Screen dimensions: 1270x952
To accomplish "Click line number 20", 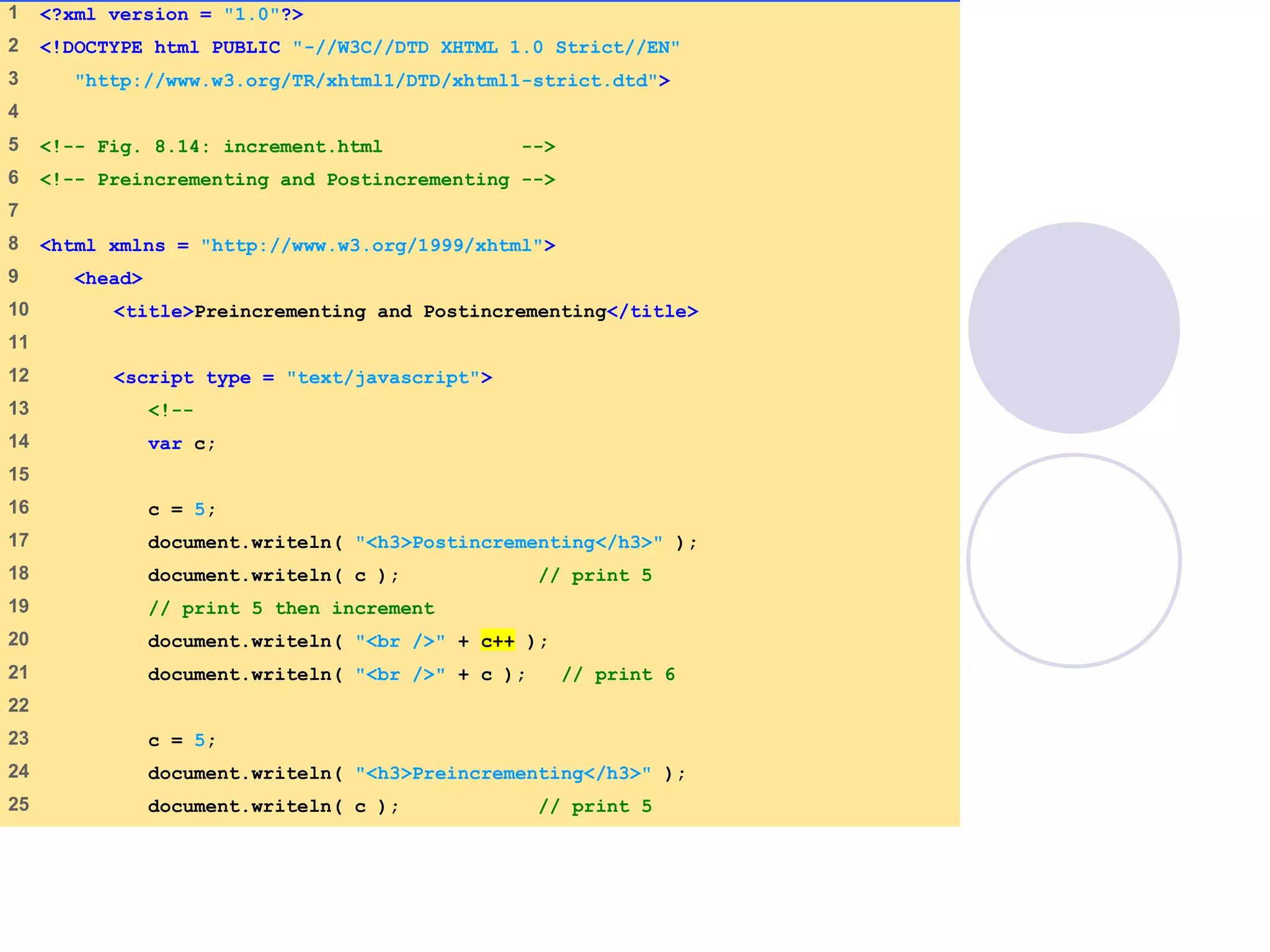I will click(x=19, y=639).
